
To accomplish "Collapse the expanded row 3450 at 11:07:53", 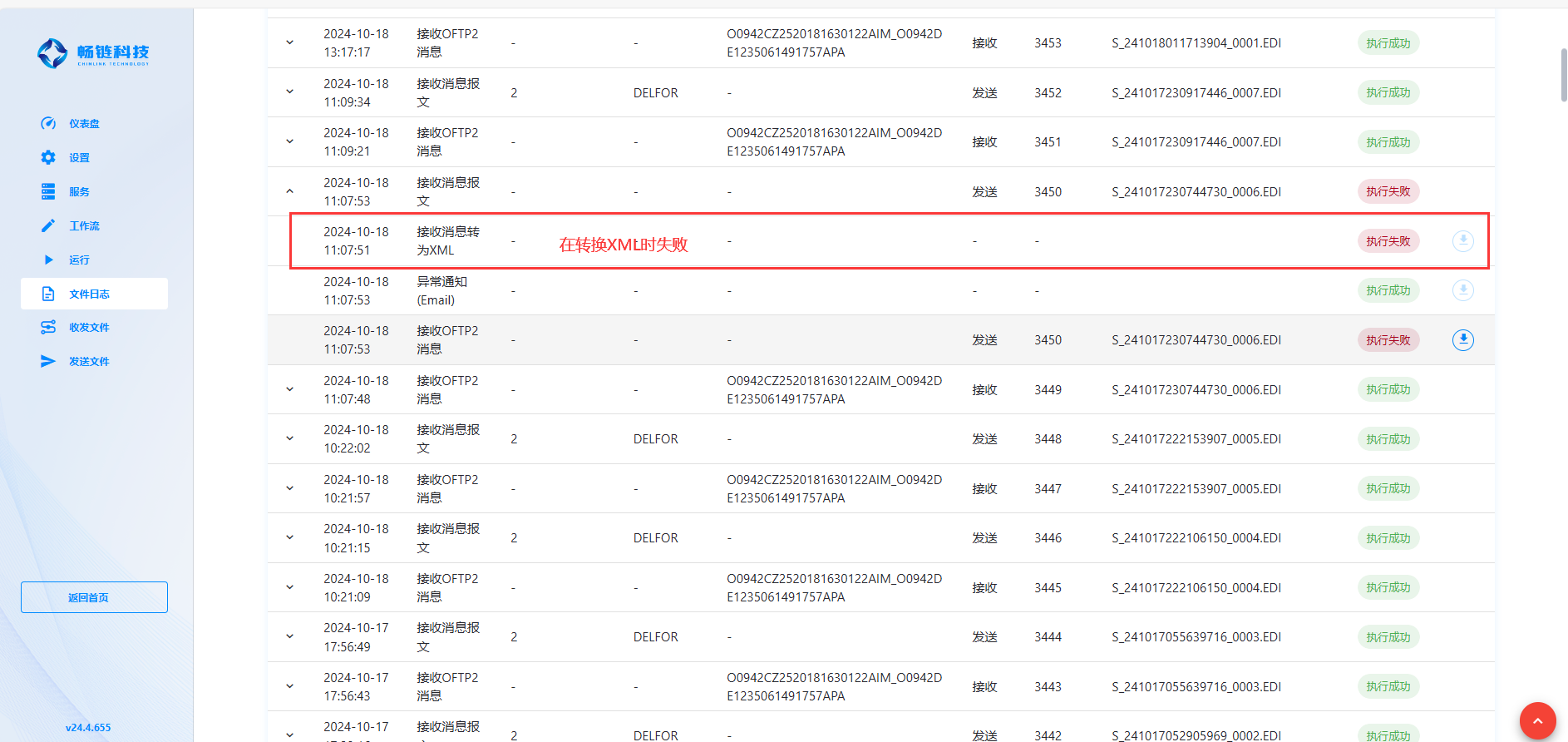I will (289, 191).
